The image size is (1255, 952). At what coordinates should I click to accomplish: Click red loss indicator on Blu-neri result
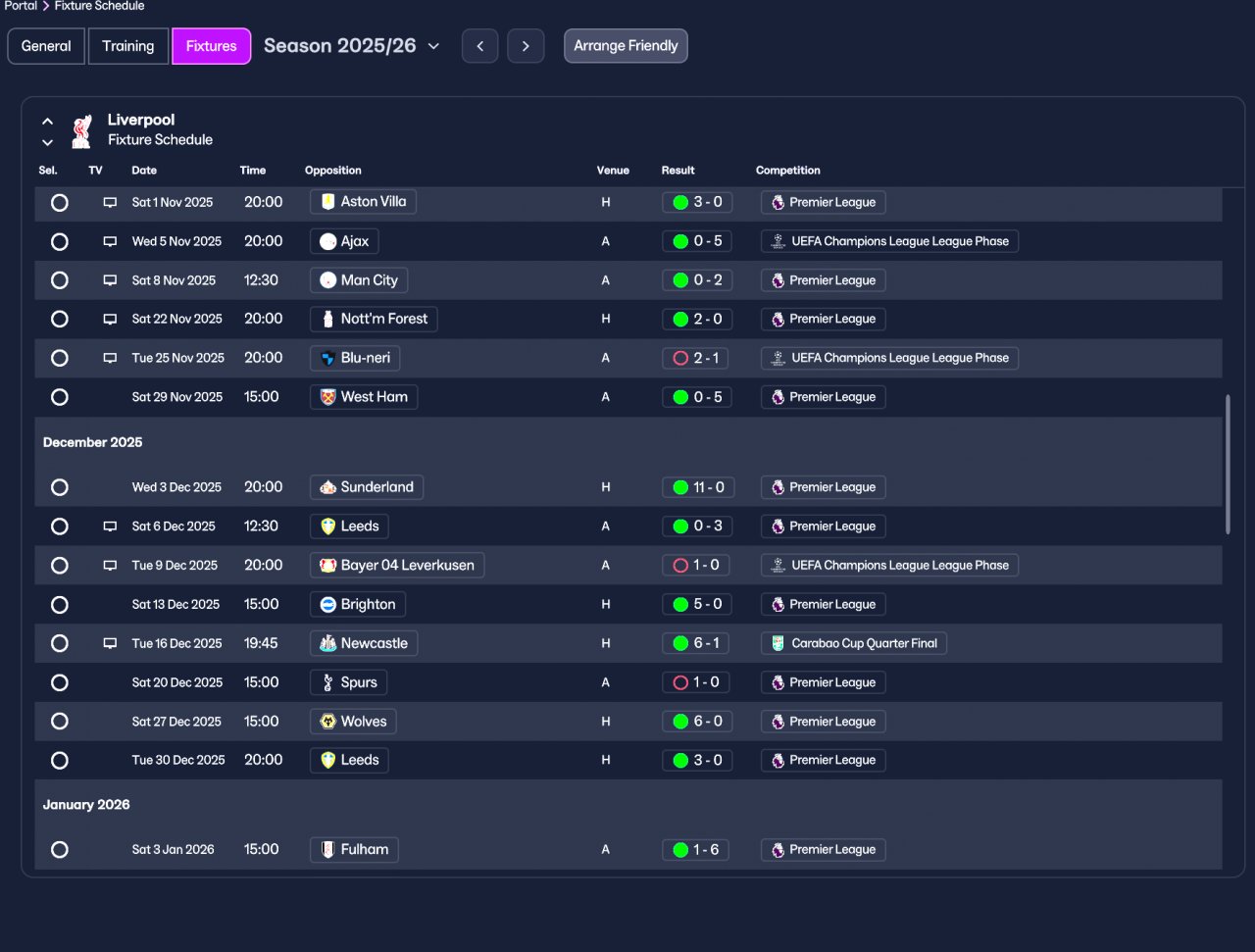pyautogui.click(x=680, y=358)
